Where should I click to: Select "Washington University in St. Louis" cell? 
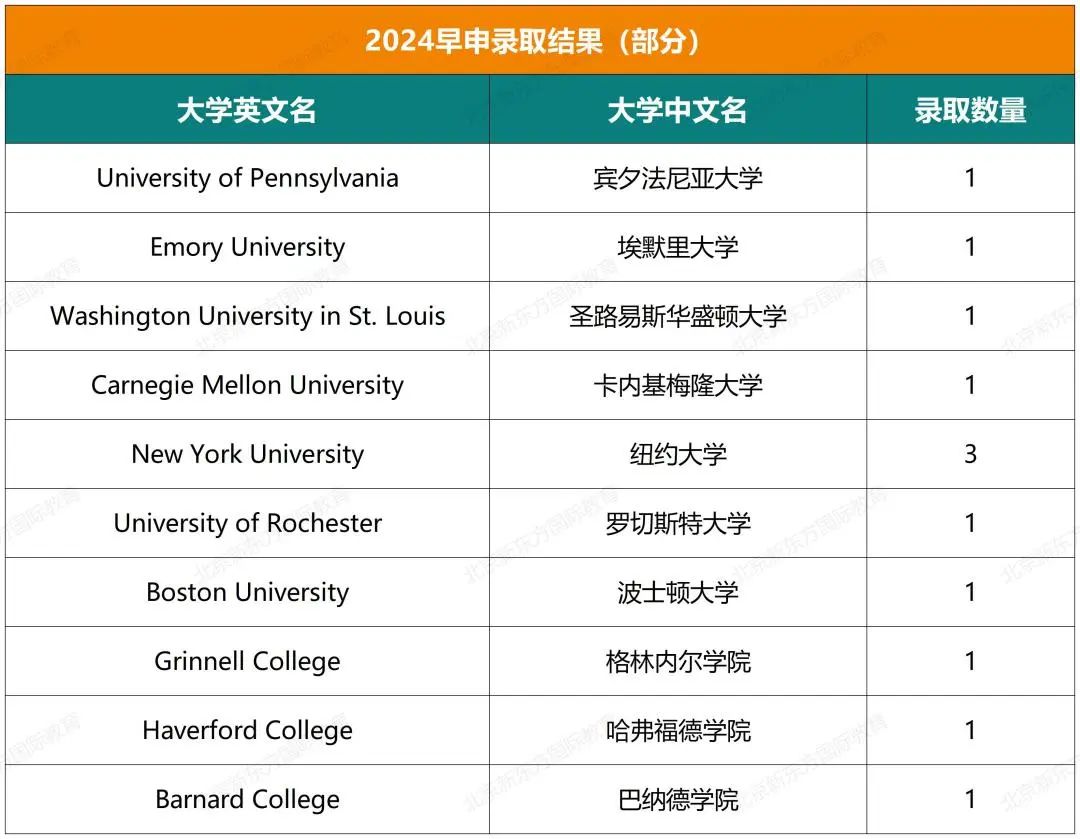(x=247, y=316)
